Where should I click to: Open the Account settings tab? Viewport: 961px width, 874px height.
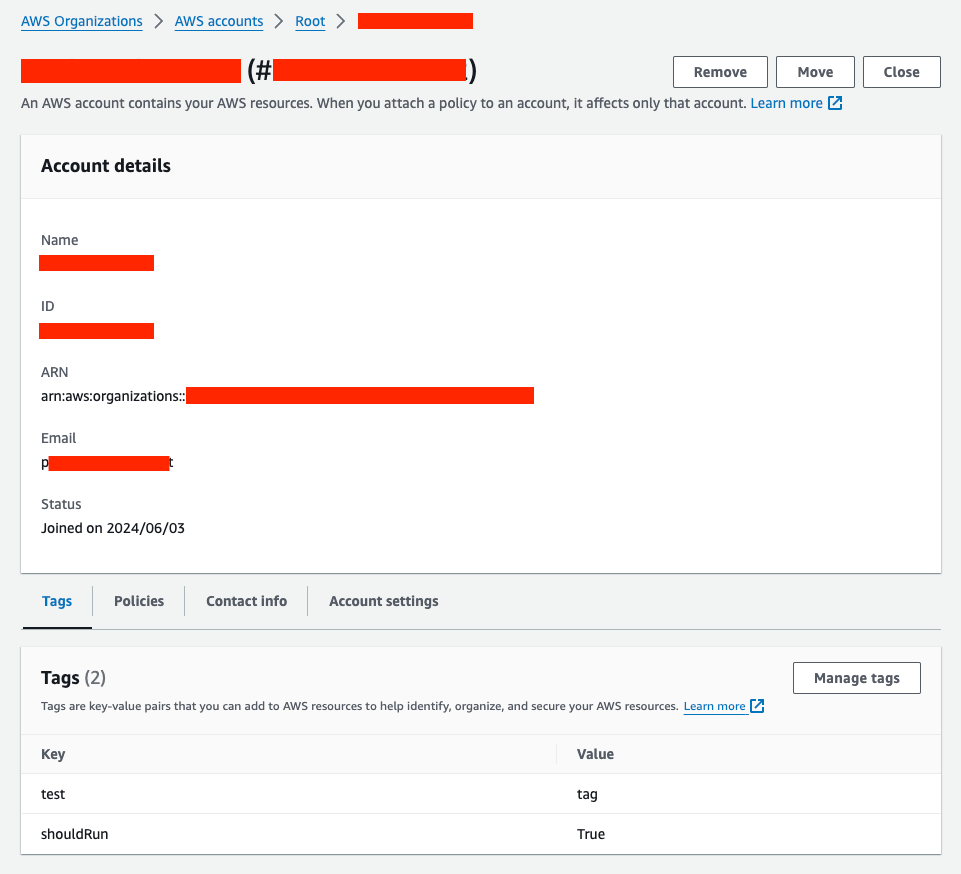click(x=384, y=601)
